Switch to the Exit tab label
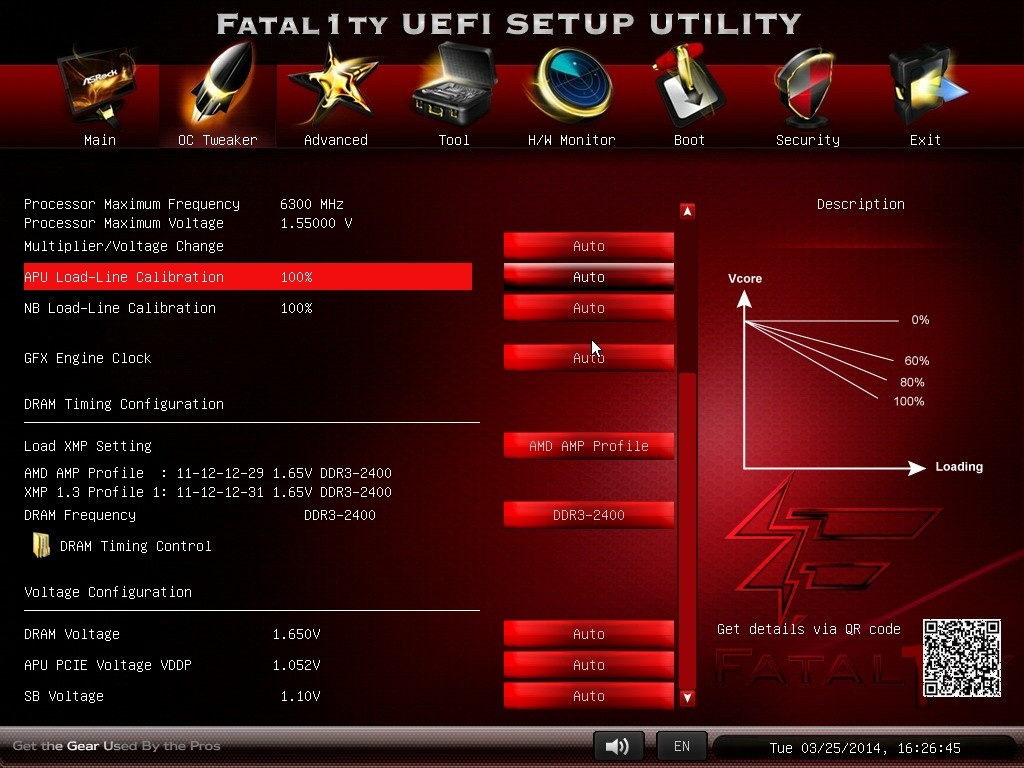 pos(925,140)
